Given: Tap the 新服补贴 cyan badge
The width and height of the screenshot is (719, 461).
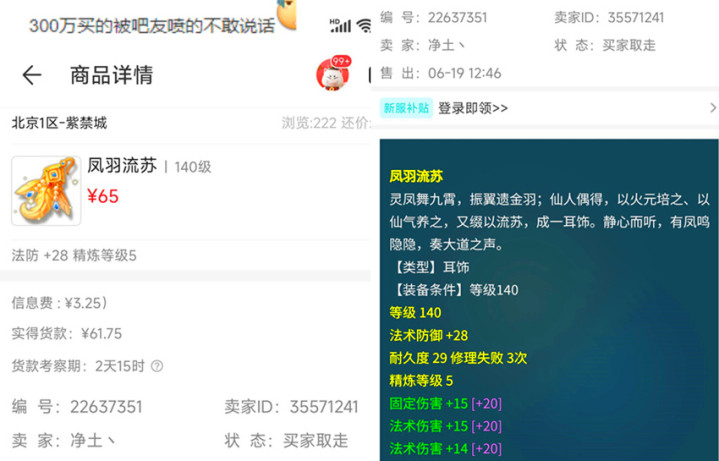Looking at the screenshot, I should click(x=406, y=108).
